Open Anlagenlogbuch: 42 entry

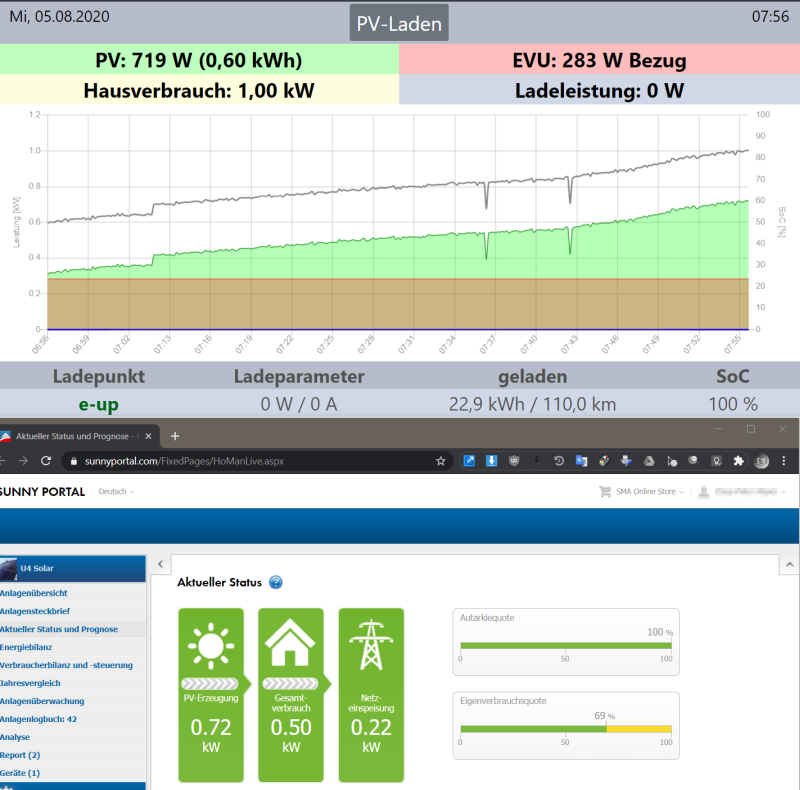38,719
